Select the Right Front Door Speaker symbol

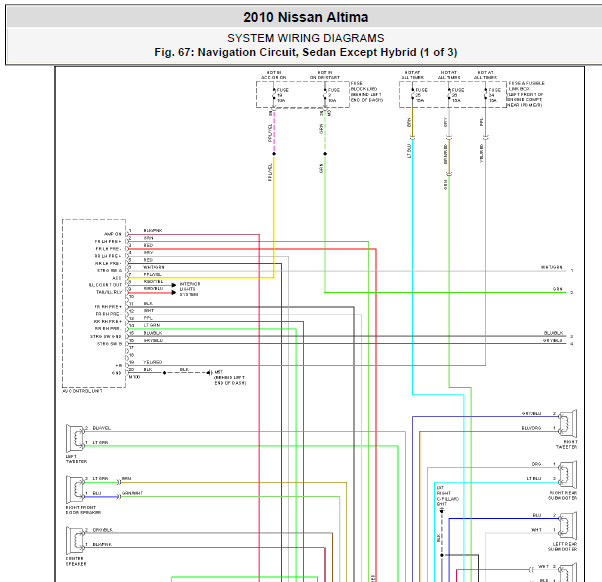(75, 489)
